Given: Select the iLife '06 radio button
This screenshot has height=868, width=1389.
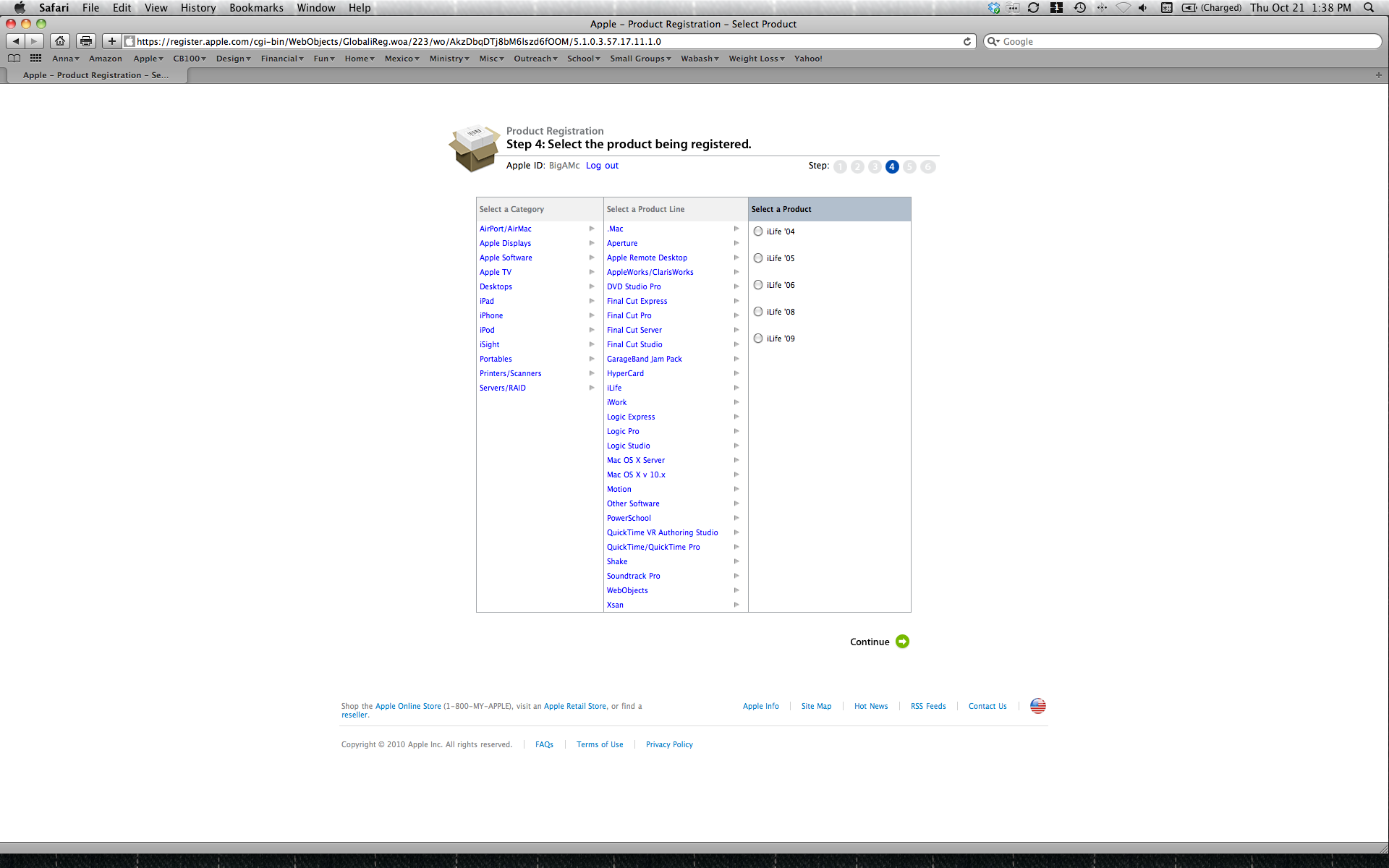Looking at the screenshot, I should point(758,285).
